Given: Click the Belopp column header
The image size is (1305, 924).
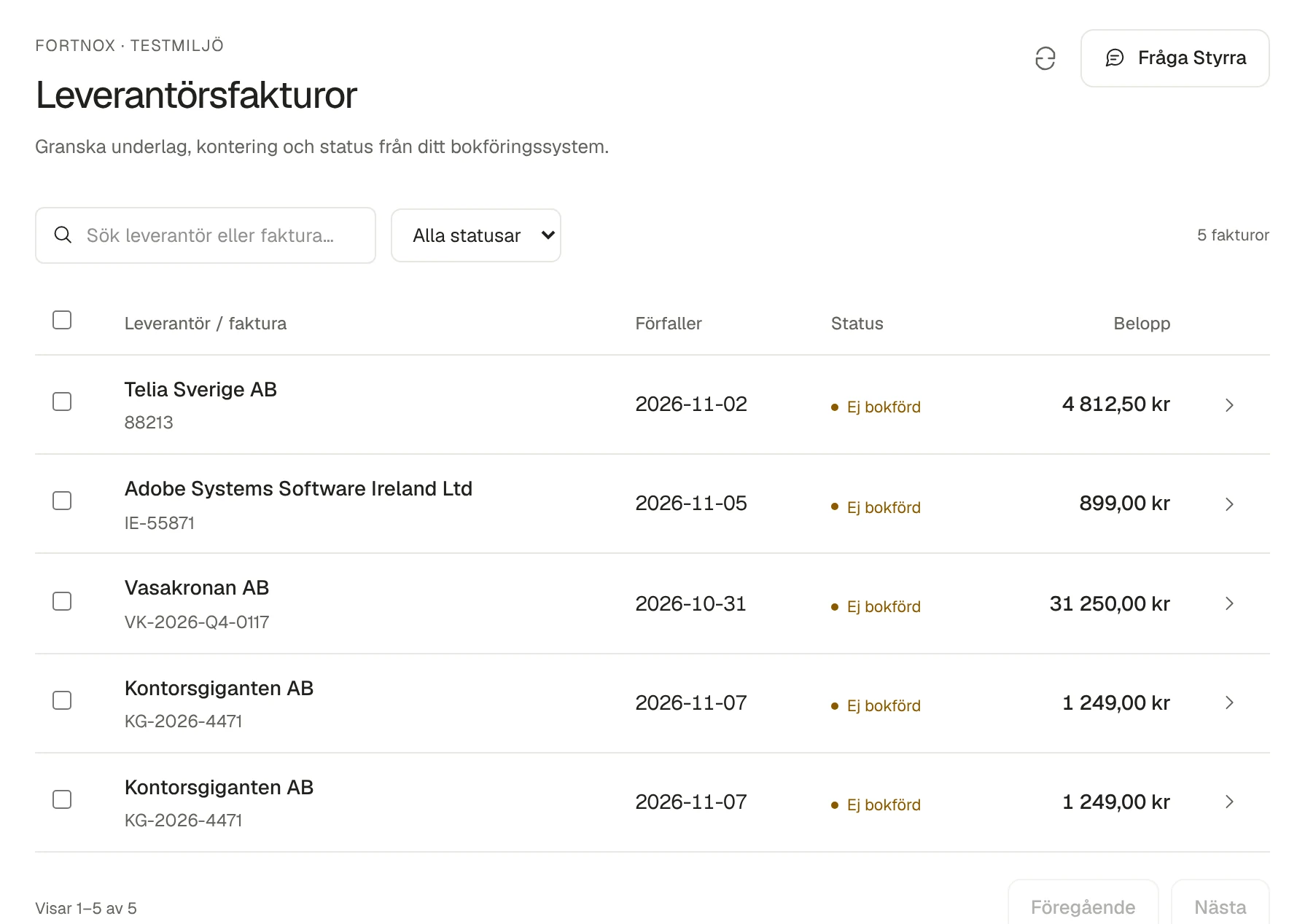Looking at the screenshot, I should (1142, 324).
